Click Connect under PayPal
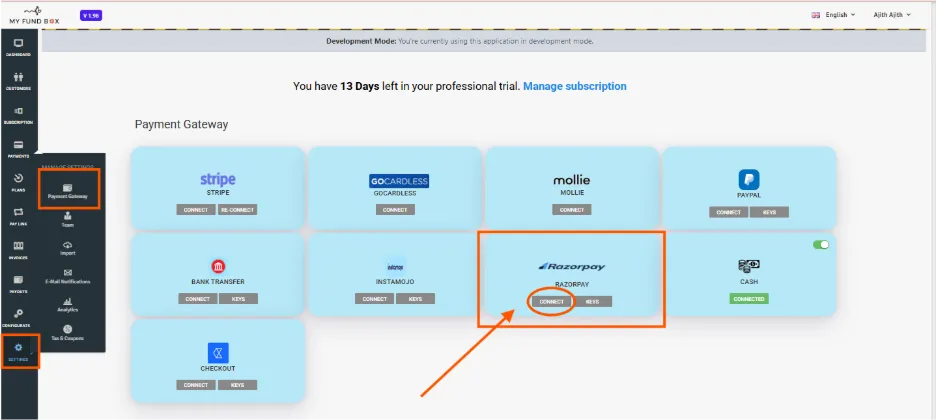Viewport: 936px width, 420px height. pos(729,212)
